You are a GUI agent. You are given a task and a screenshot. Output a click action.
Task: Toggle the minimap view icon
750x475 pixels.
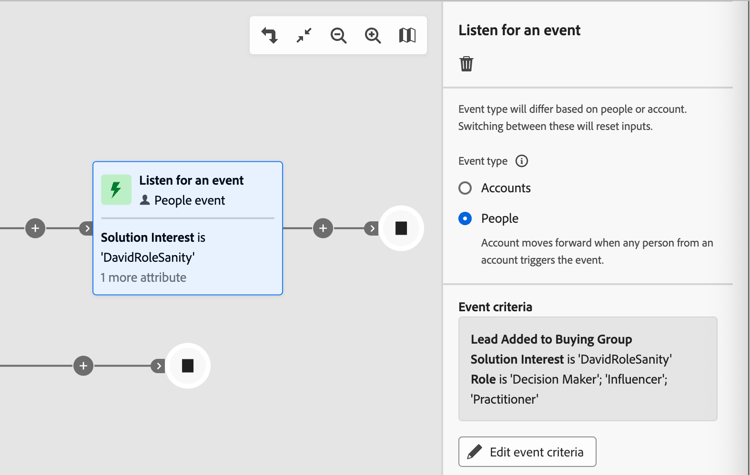pos(407,35)
